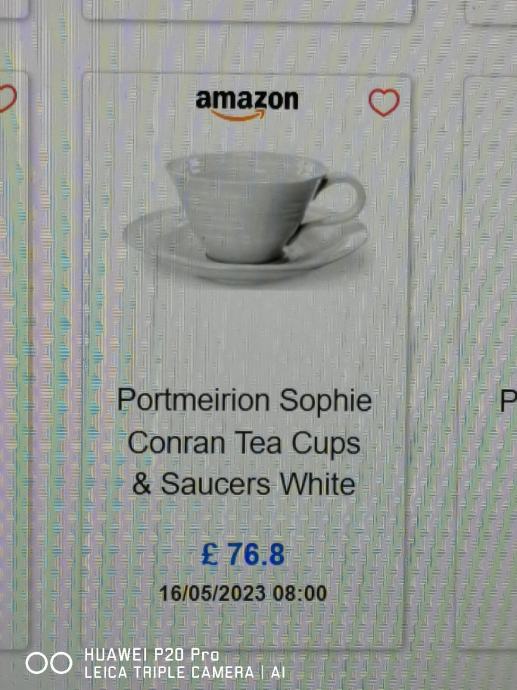The image size is (517, 690).
Task: Click the Conran Tea Cups text line
Action: [244, 443]
